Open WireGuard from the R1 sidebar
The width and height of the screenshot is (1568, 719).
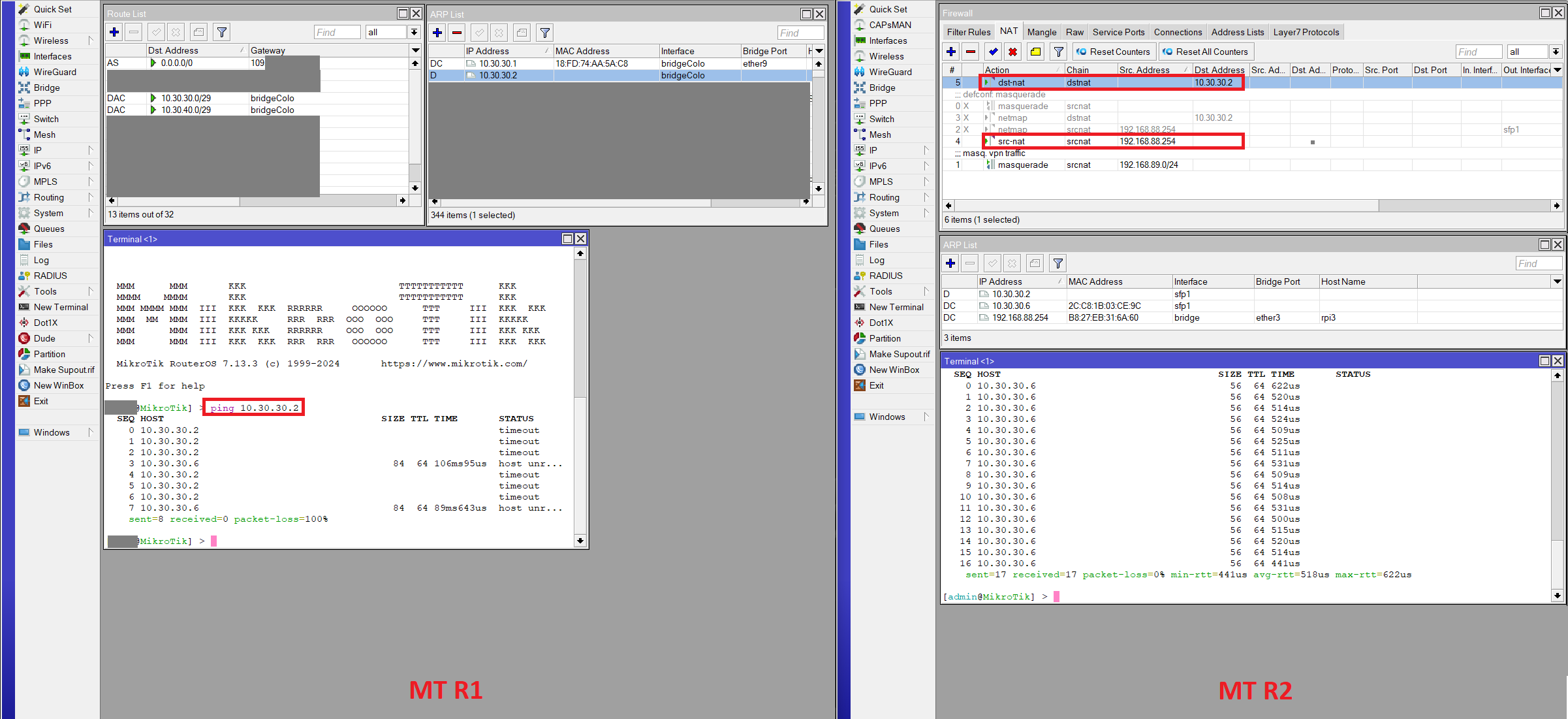[54, 72]
